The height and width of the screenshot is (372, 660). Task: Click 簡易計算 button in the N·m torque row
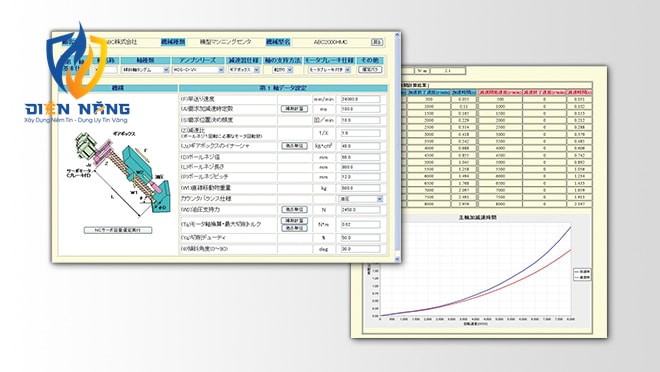[x=294, y=221]
